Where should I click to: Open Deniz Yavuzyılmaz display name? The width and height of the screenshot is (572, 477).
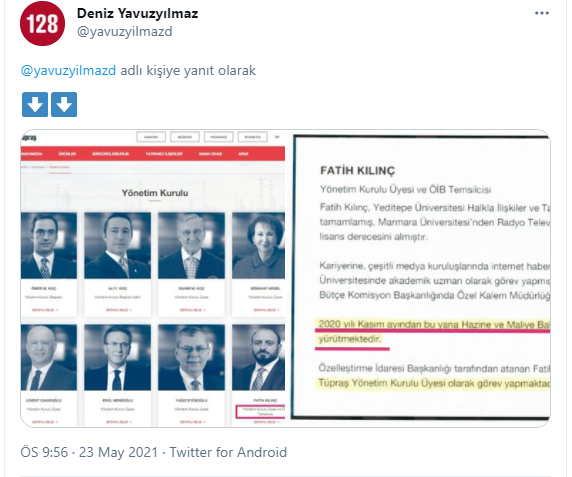click(x=137, y=13)
